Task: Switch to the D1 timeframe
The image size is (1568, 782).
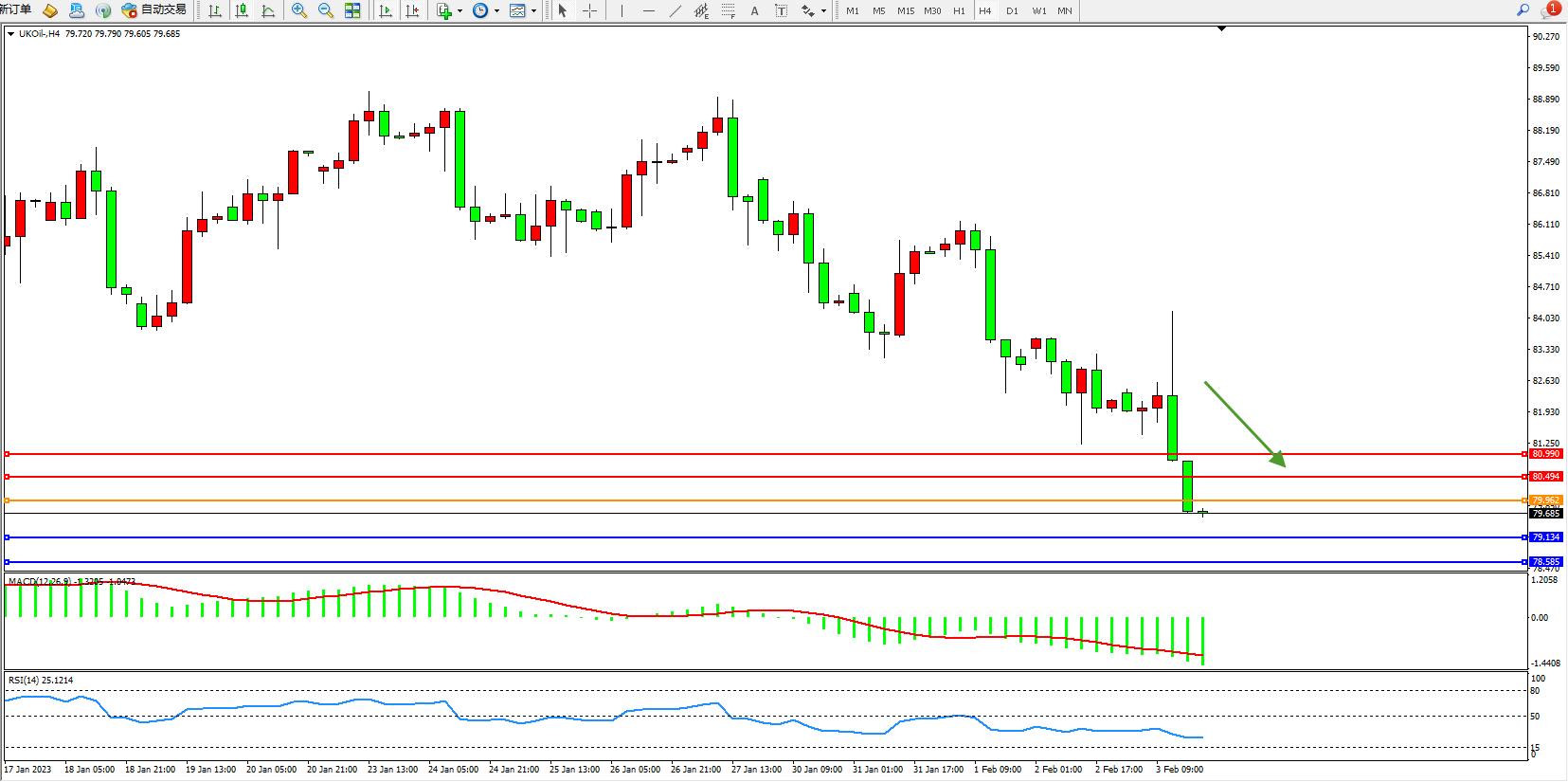Action: click(1012, 10)
